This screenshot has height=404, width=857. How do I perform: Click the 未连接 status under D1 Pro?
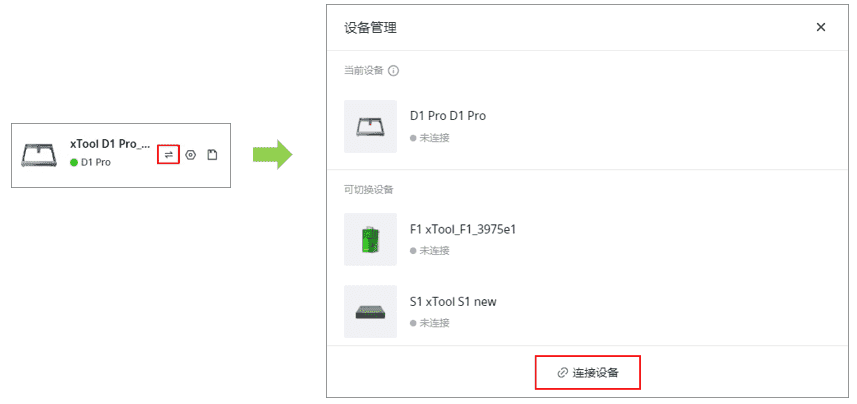click(430, 138)
